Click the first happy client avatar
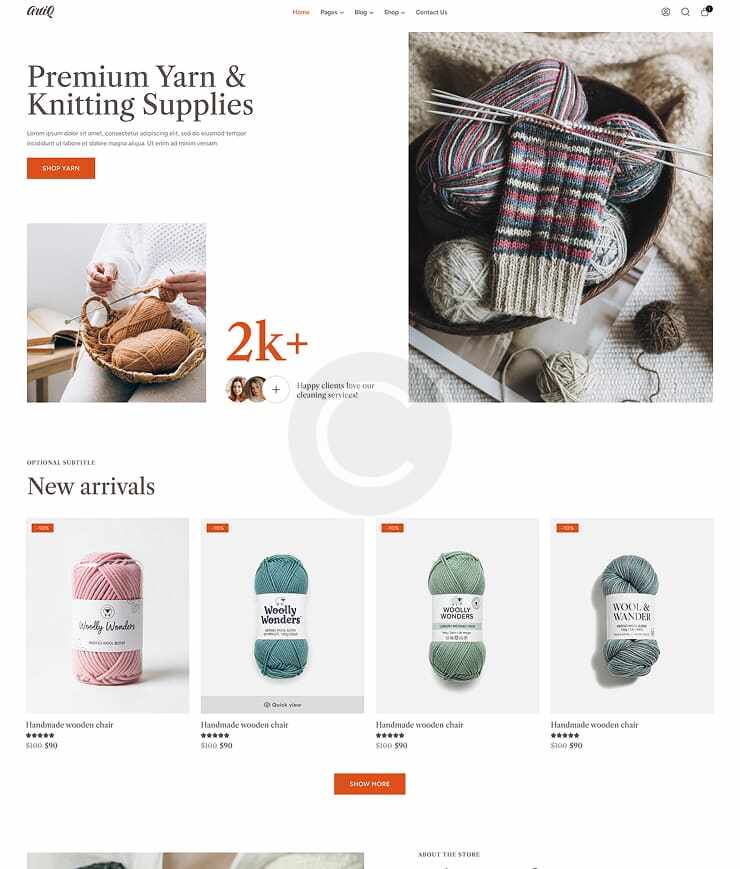Screen dimensions: 740x869 pos(236,389)
